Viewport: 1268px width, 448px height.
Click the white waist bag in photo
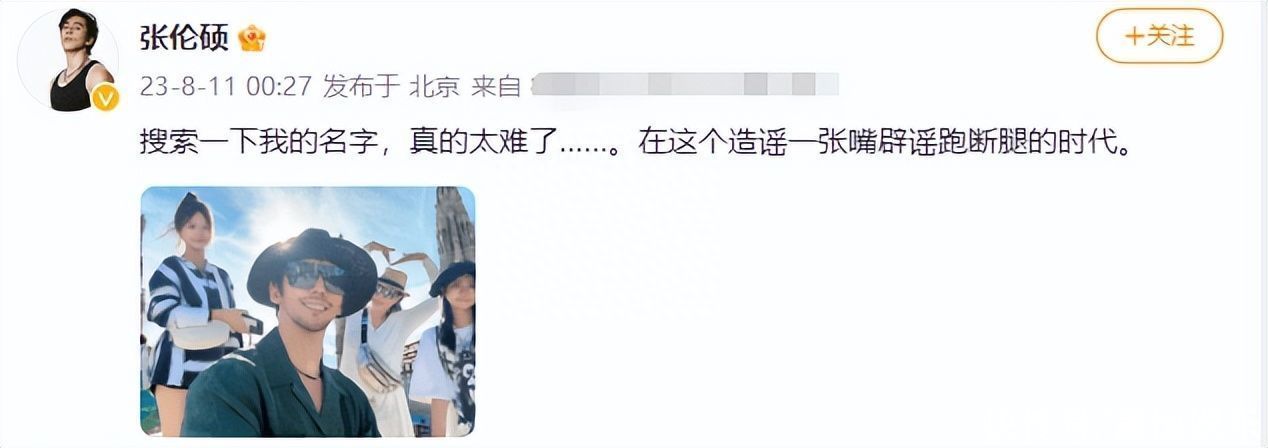click(x=376, y=369)
